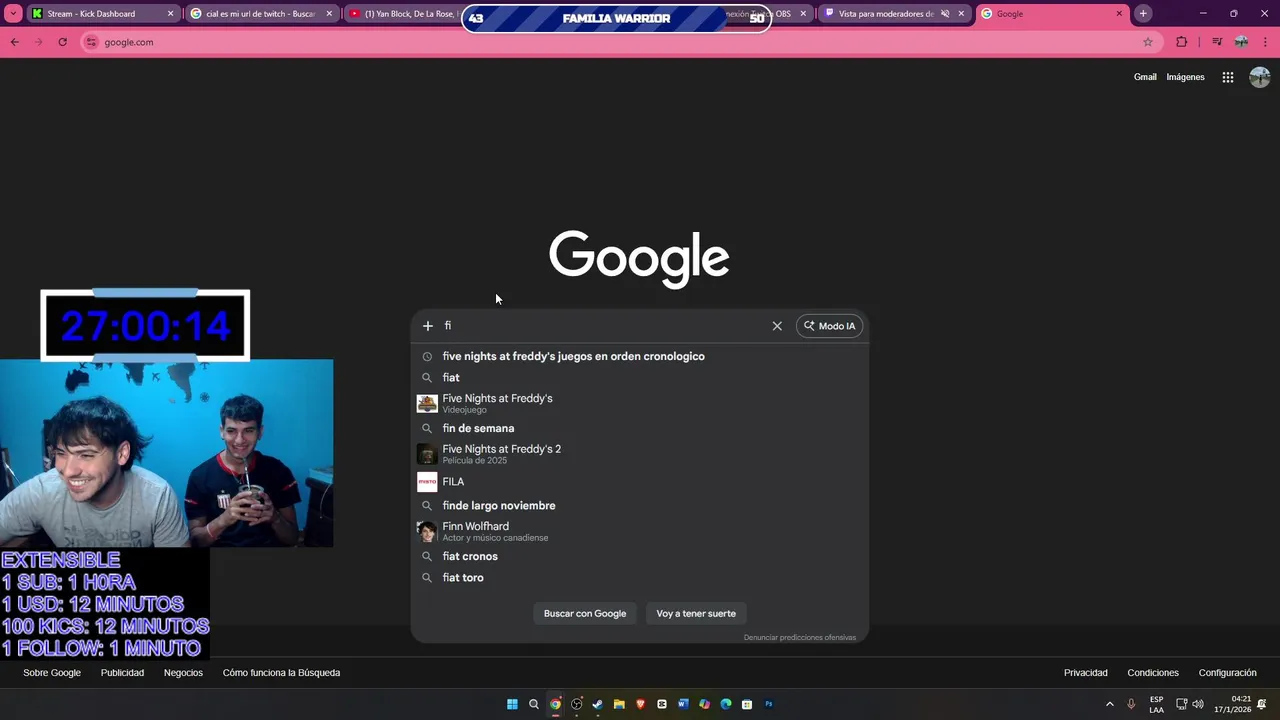Open the notifications bell in the taskbar

1262,704
